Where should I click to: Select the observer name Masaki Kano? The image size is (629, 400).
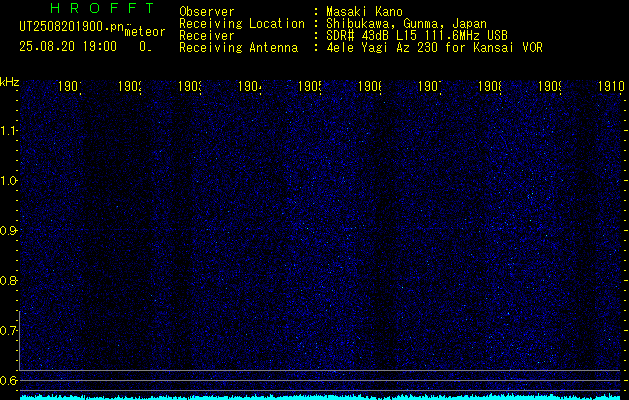(x=364, y=11)
